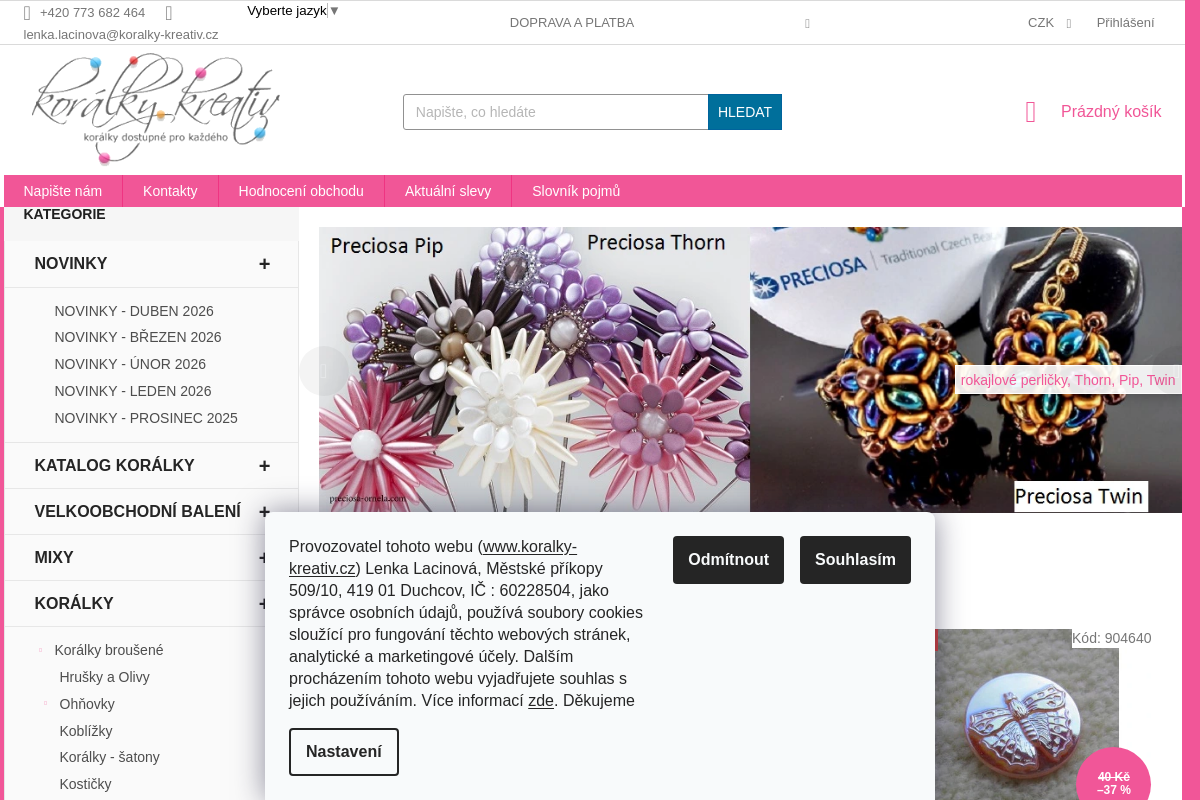
Task: Open Slovník pojmů menu item
Action: [576, 191]
